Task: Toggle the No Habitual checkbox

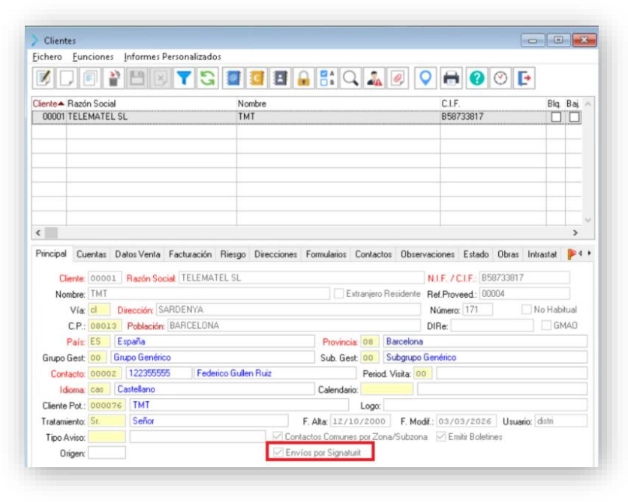Action: (526, 309)
